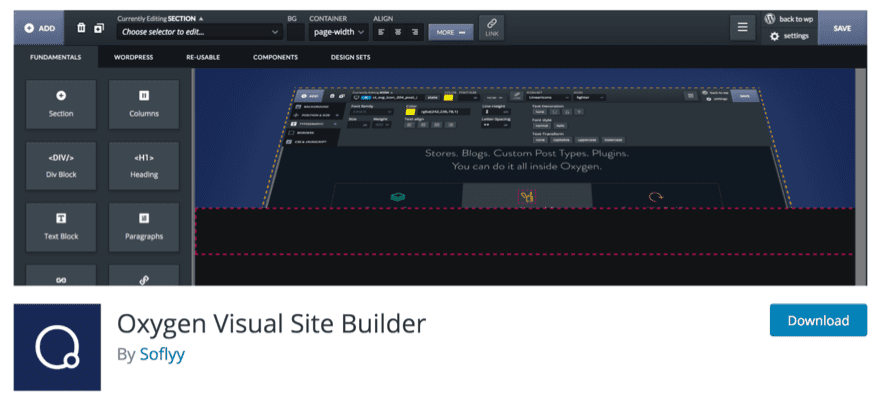Align section content right
This screenshot has height=411, width=880.
click(x=415, y=32)
